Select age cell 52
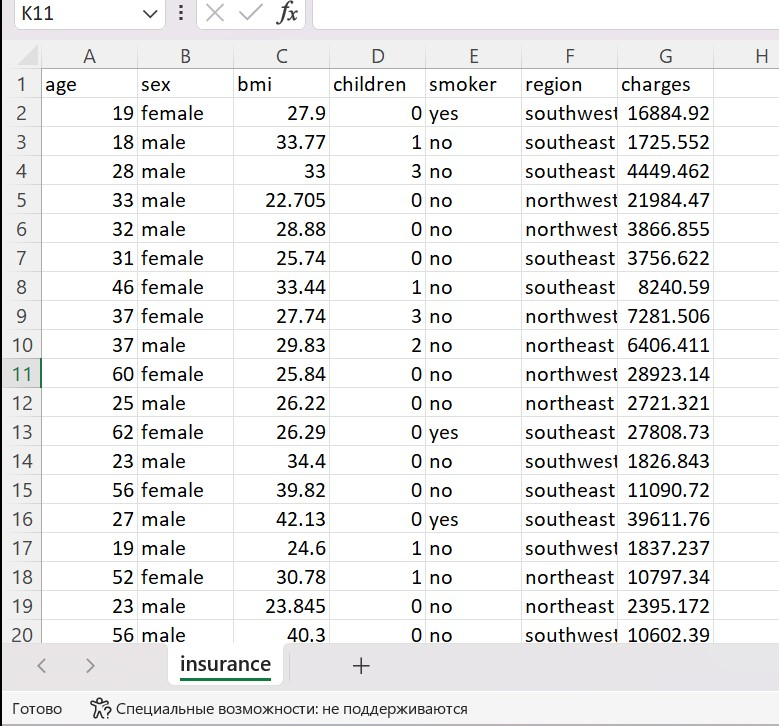 pyautogui.click(x=89, y=577)
